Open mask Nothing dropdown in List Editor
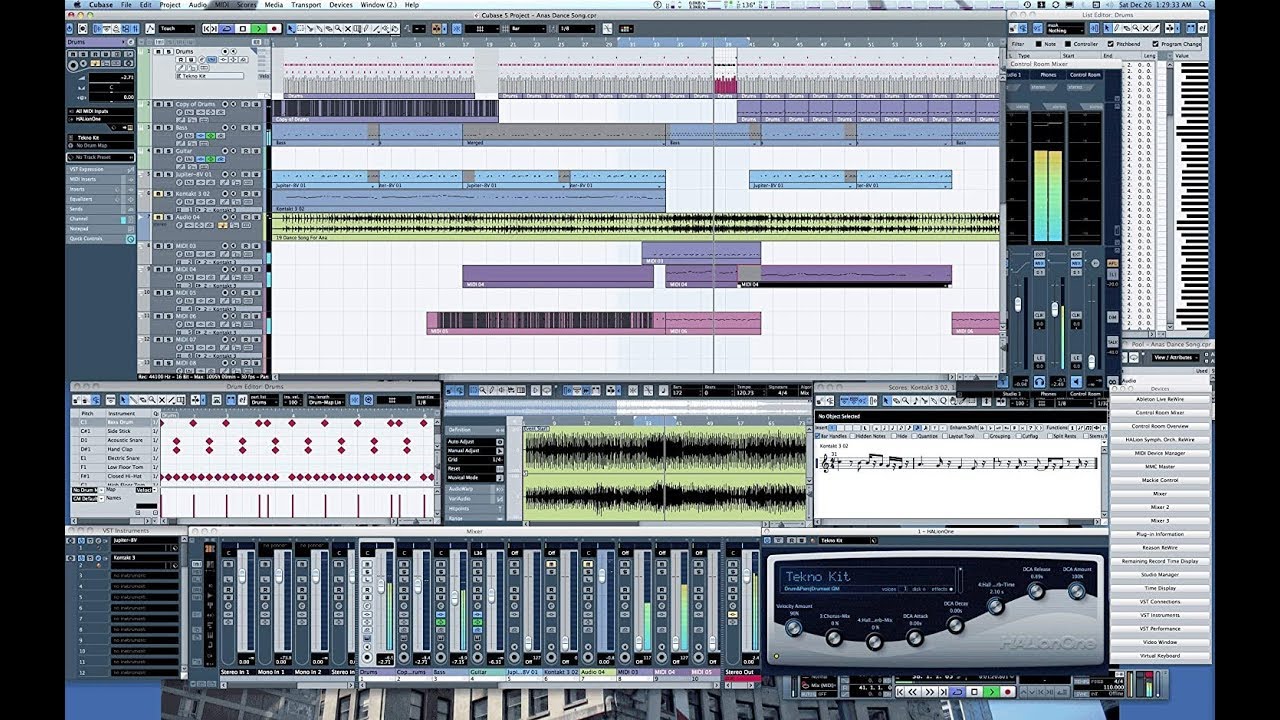This screenshot has width=1280, height=720. pyautogui.click(x=1066, y=28)
